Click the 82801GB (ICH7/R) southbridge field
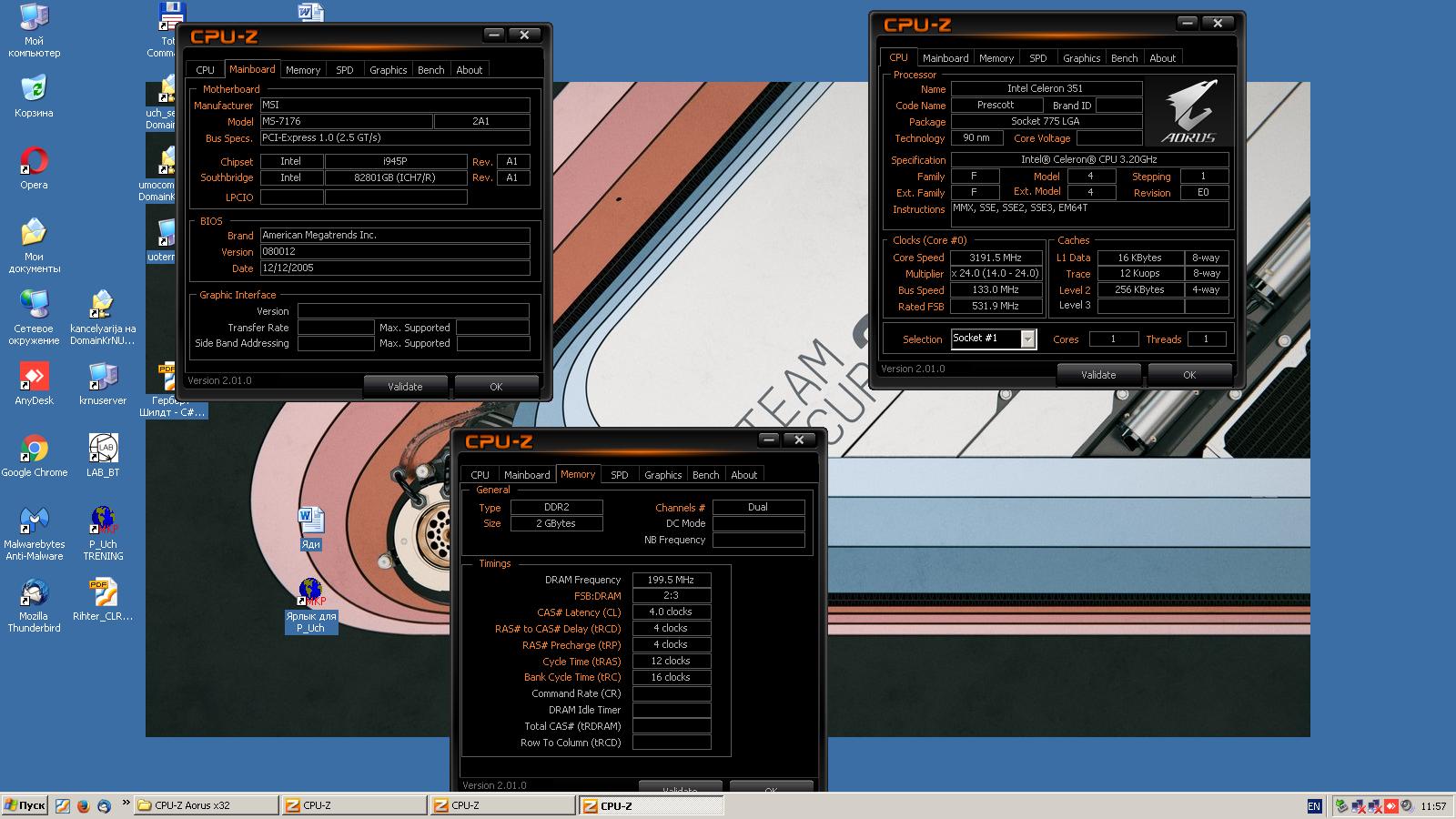The height and width of the screenshot is (819, 1456). pos(396,177)
